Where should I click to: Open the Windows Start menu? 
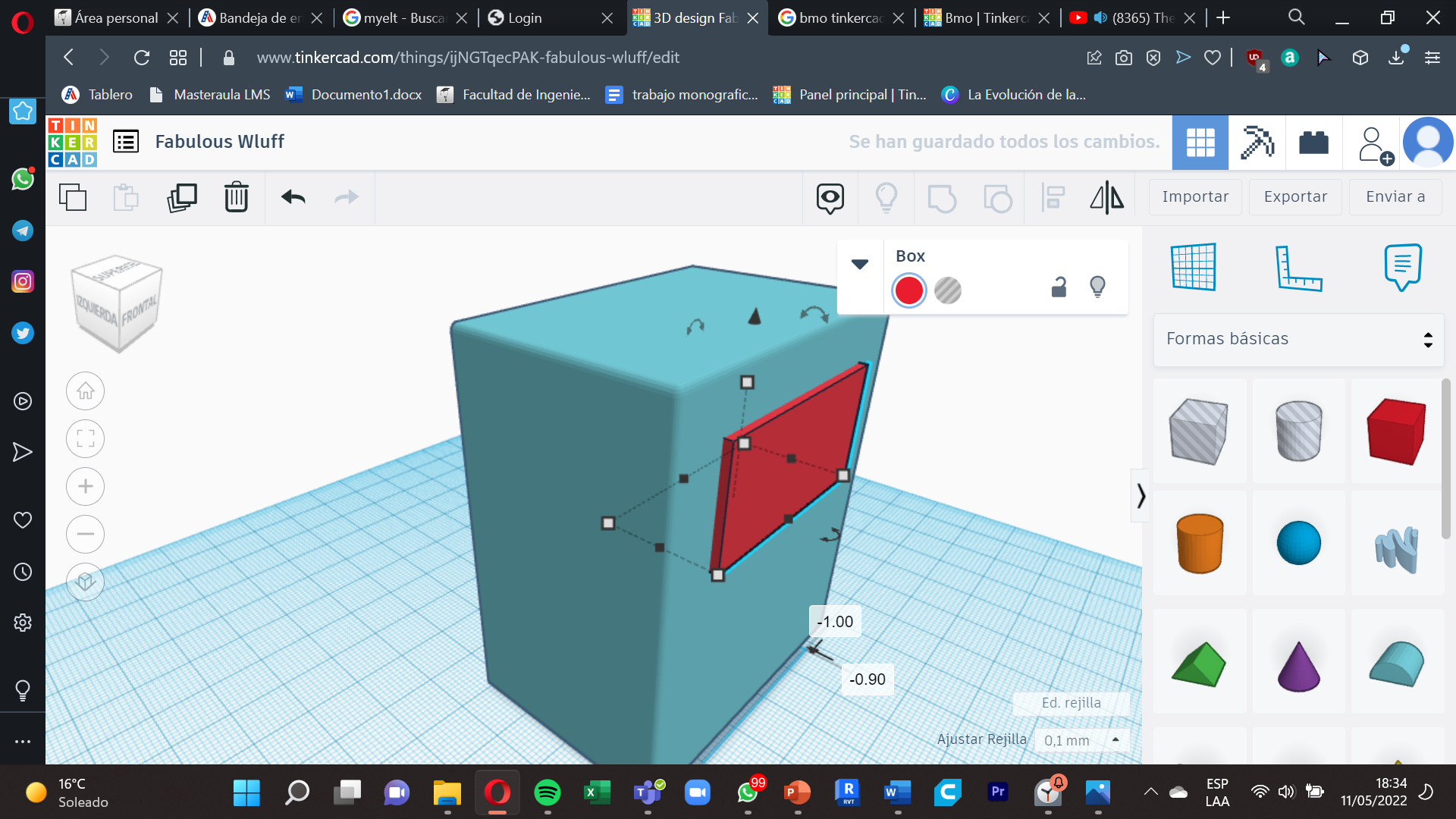click(x=246, y=792)
